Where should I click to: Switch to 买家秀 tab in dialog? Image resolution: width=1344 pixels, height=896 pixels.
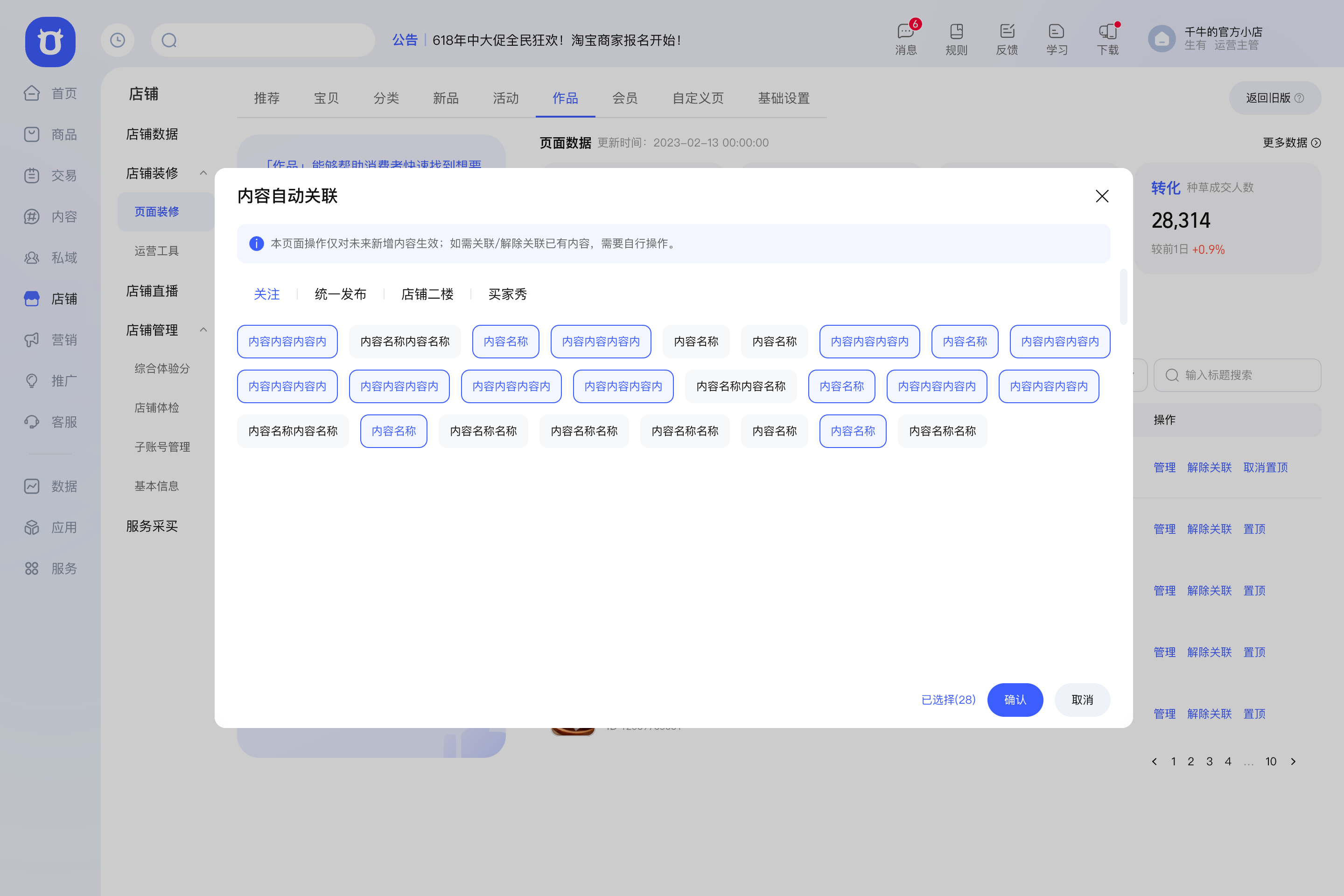tap(507, 294)
